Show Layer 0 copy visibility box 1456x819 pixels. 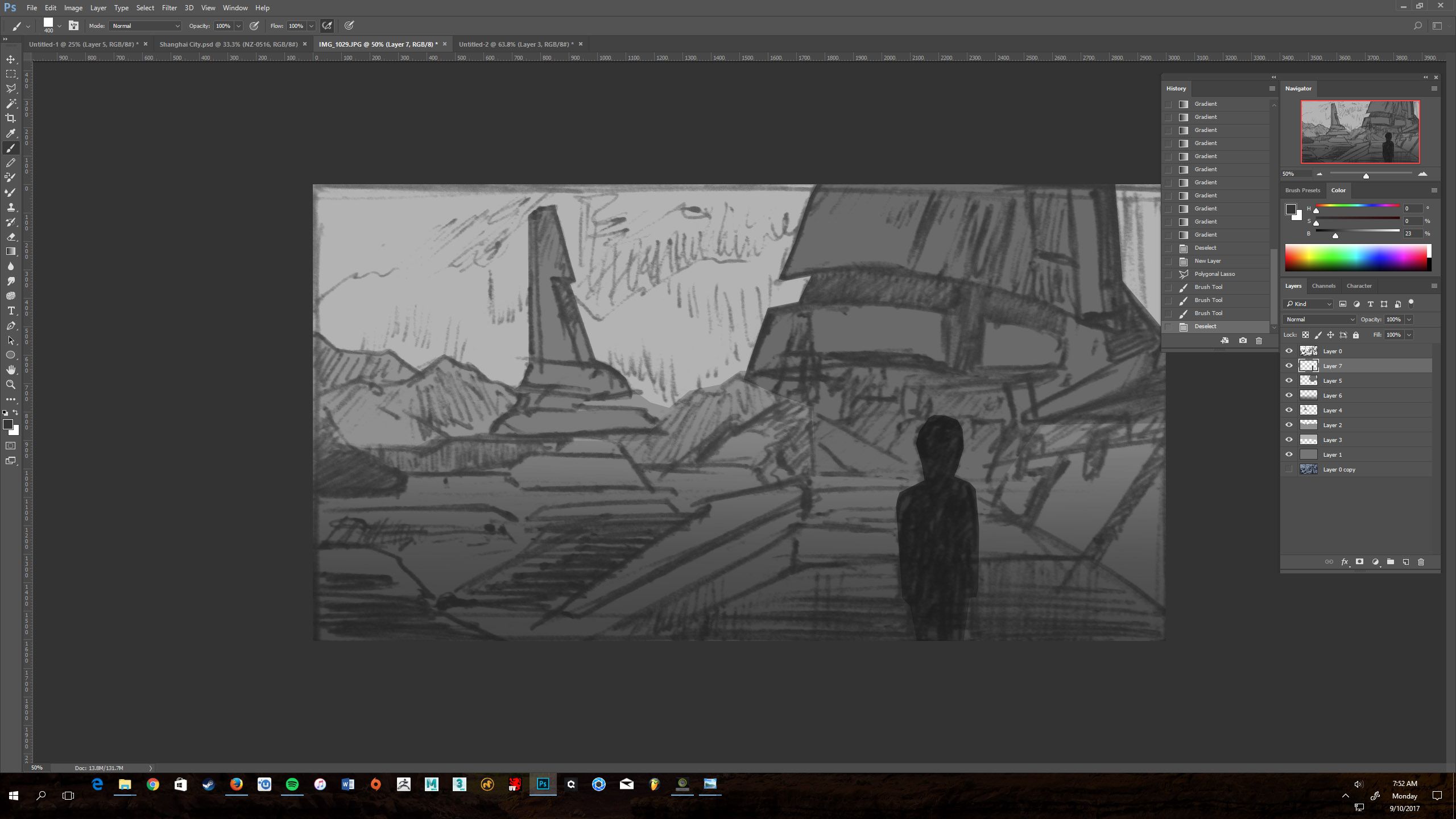[1289, 469]
